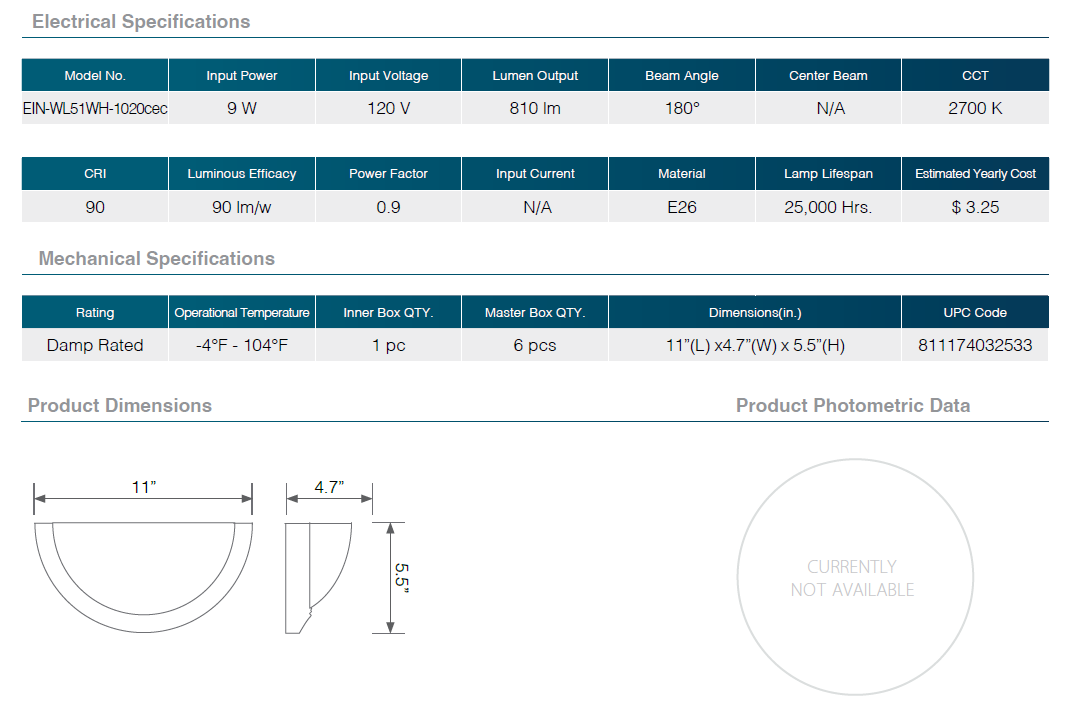This screenshot has width=1071, height=721.
Task: Click the Luminous Efficacy header
Action: 242,173
